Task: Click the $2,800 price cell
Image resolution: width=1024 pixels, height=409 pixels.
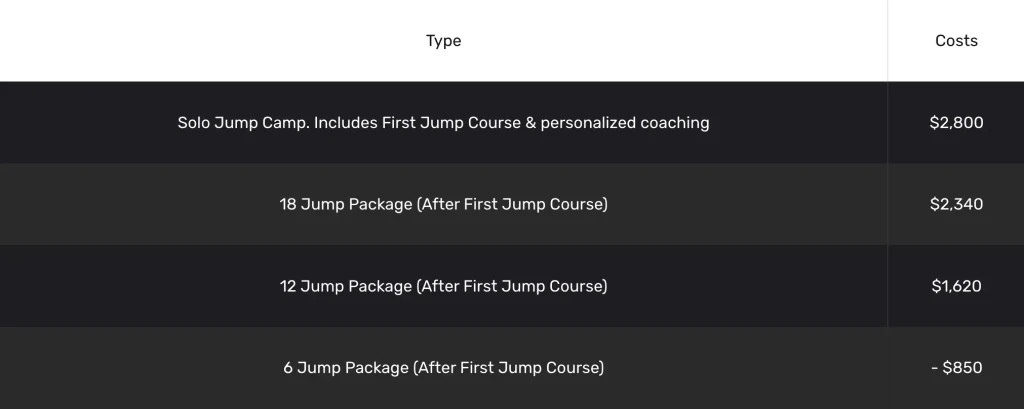Action: coord(956,123)
